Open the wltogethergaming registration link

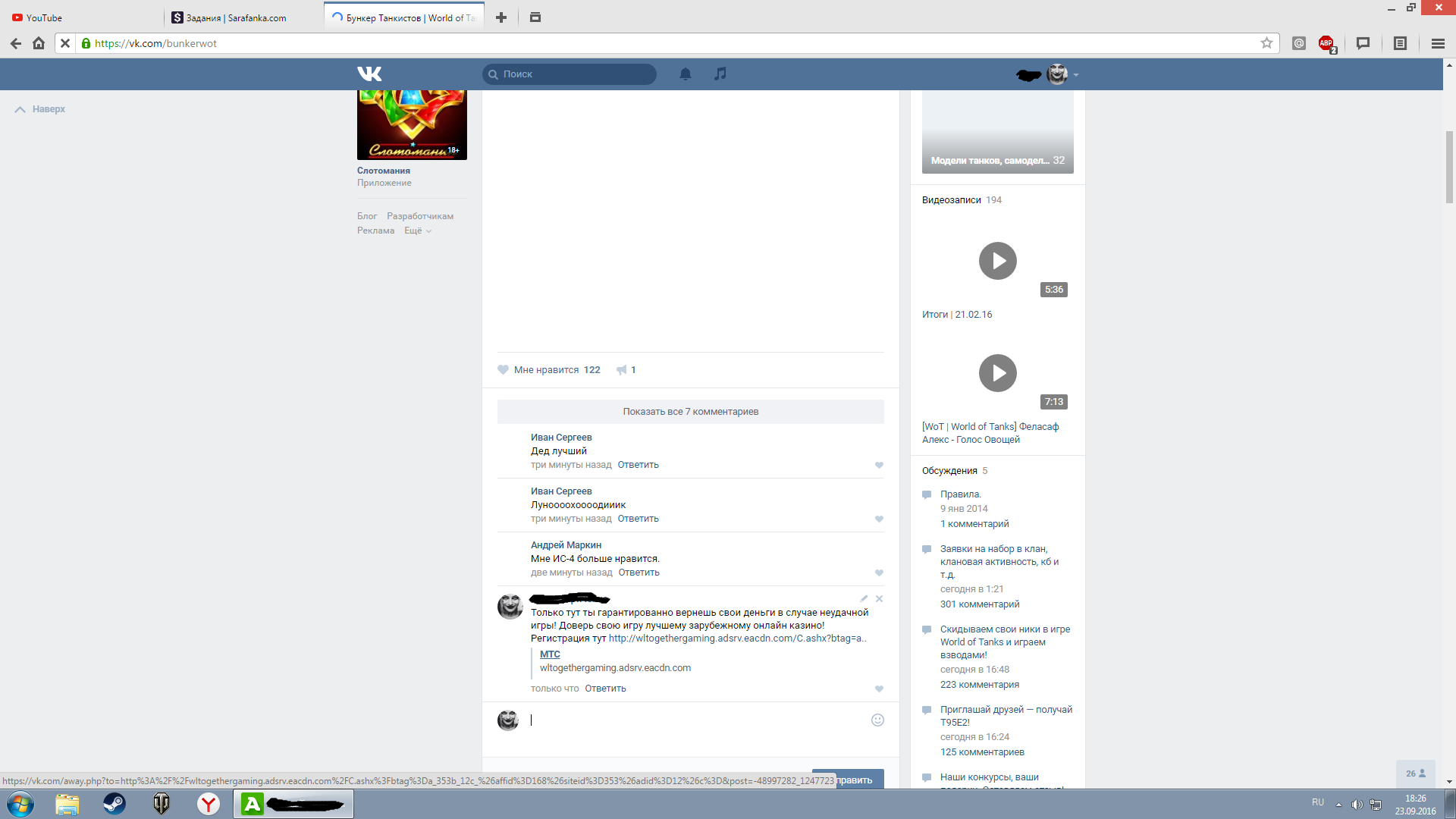(737, 639)
